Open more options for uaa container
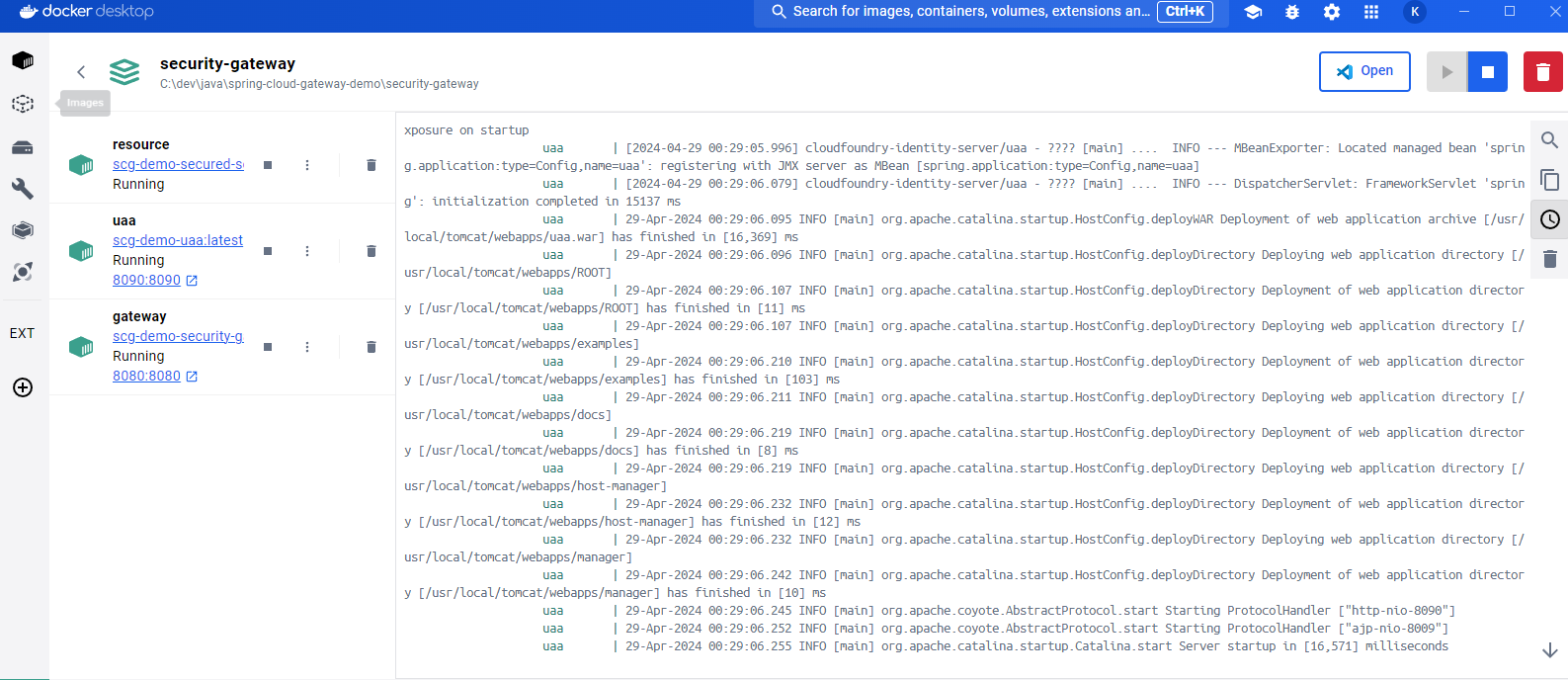The height and width of the screenshot is (680, 1568). click(x=307, y=251)
